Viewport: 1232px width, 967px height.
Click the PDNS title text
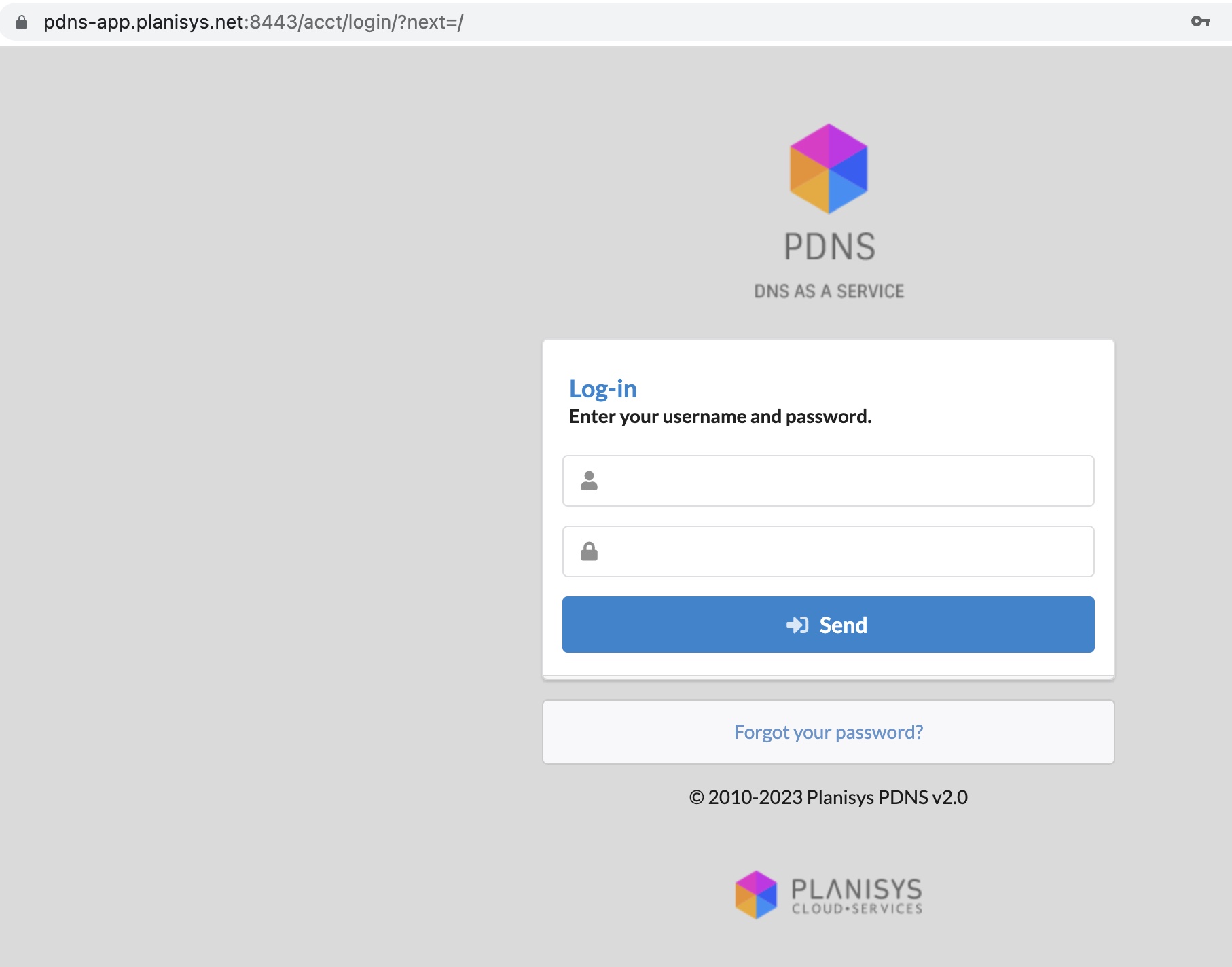[829, 247]
